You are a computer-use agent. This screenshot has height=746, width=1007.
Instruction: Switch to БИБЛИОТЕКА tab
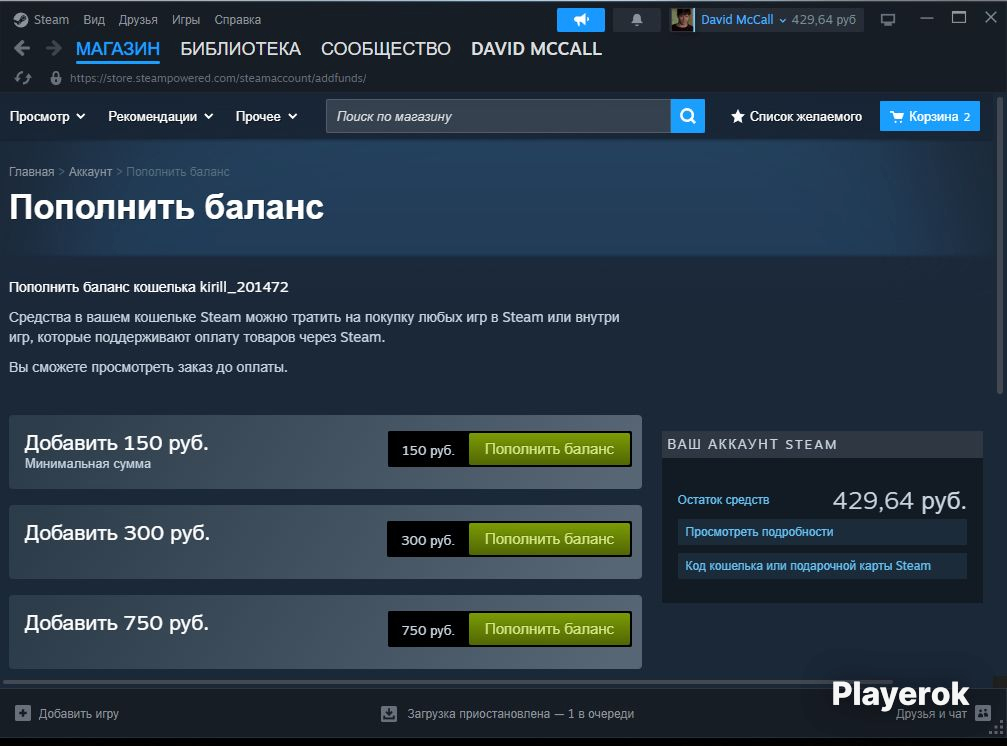click(x=240, y=49)
